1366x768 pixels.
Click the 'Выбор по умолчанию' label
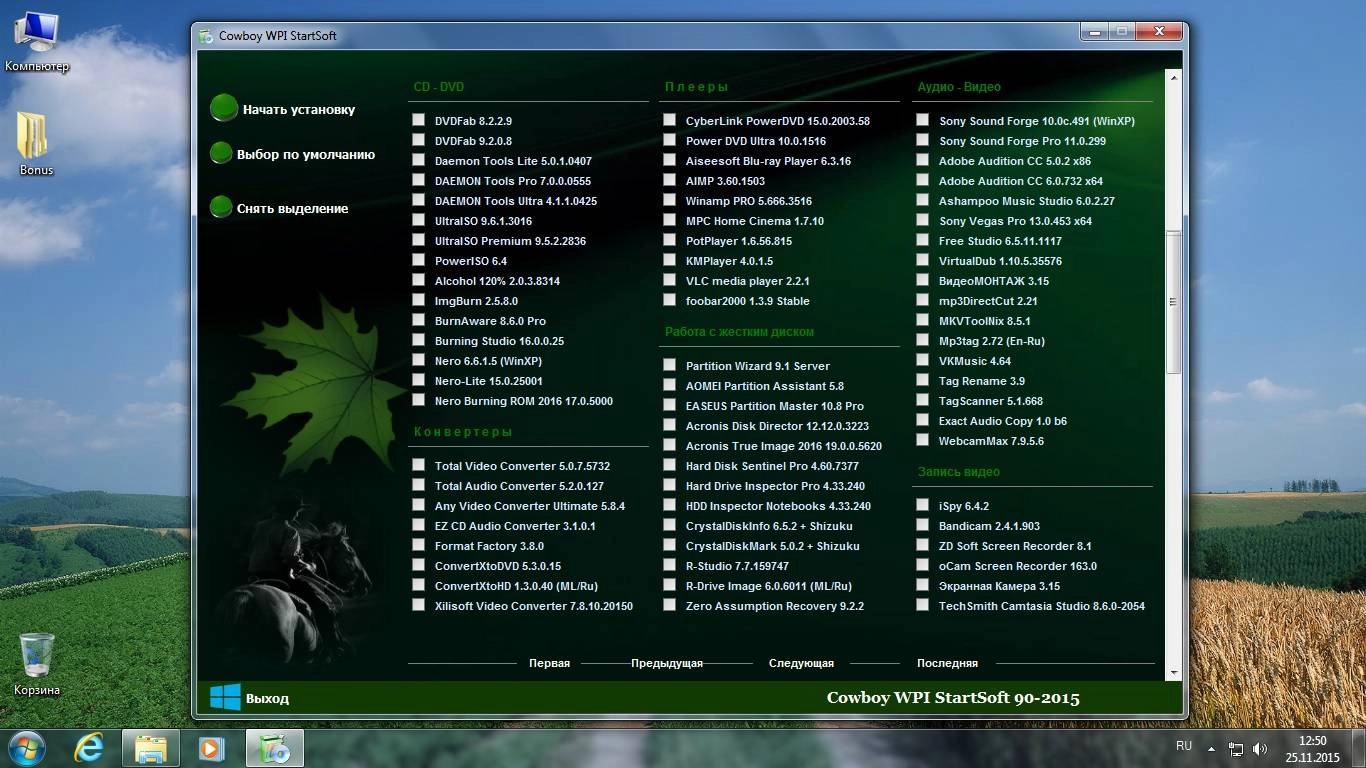[306, 155]
